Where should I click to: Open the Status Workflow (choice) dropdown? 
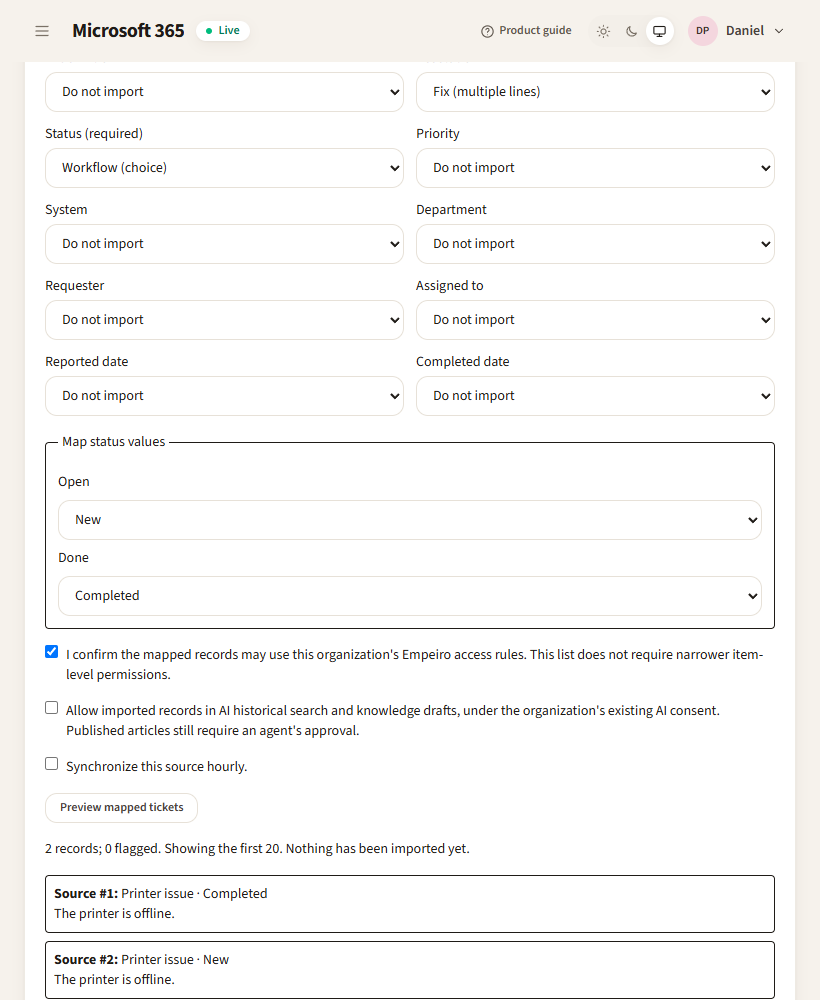click(x=224, y=168)
